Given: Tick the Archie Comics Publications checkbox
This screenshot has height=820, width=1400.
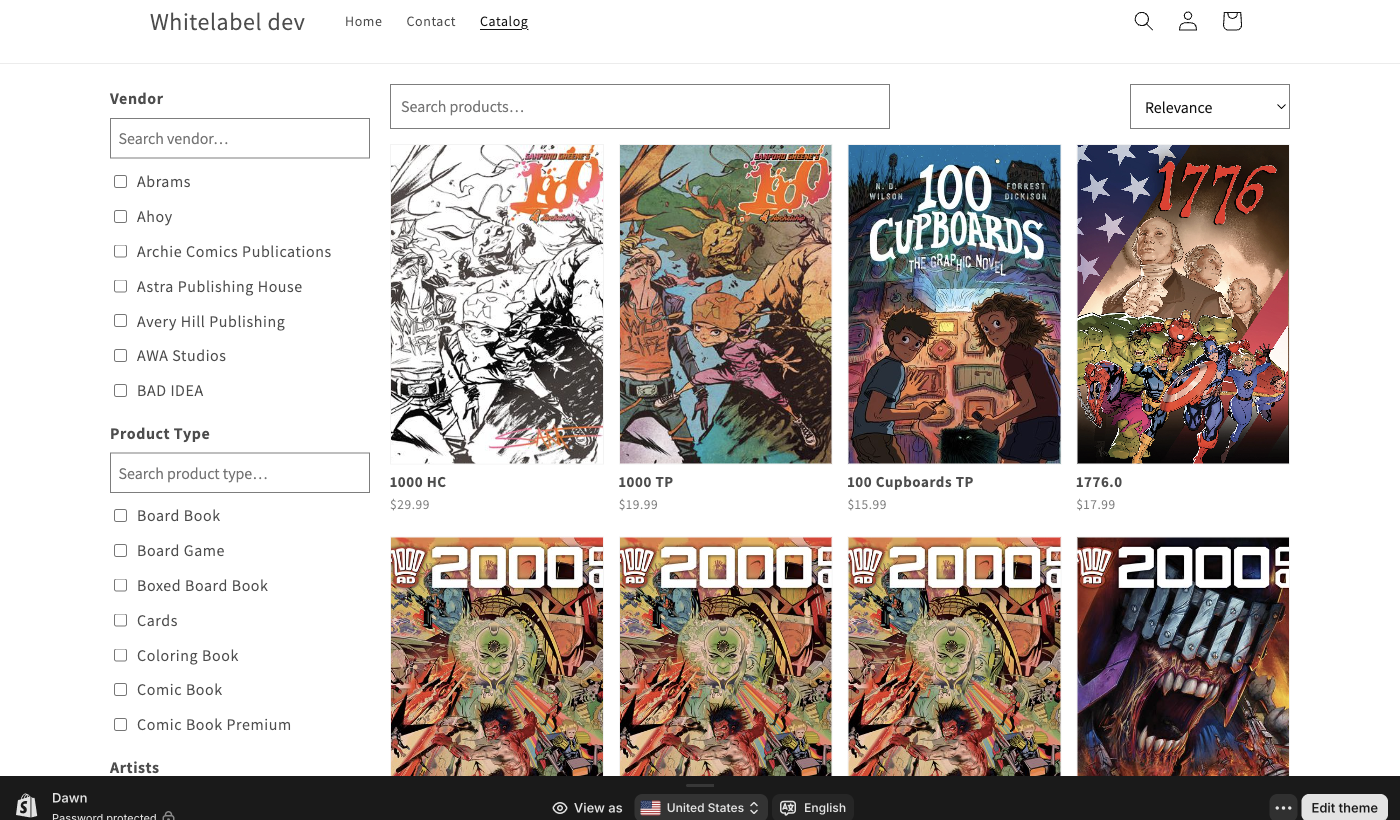Looking at the screenshot, I should pyautogui.click(x=120, y=252).
